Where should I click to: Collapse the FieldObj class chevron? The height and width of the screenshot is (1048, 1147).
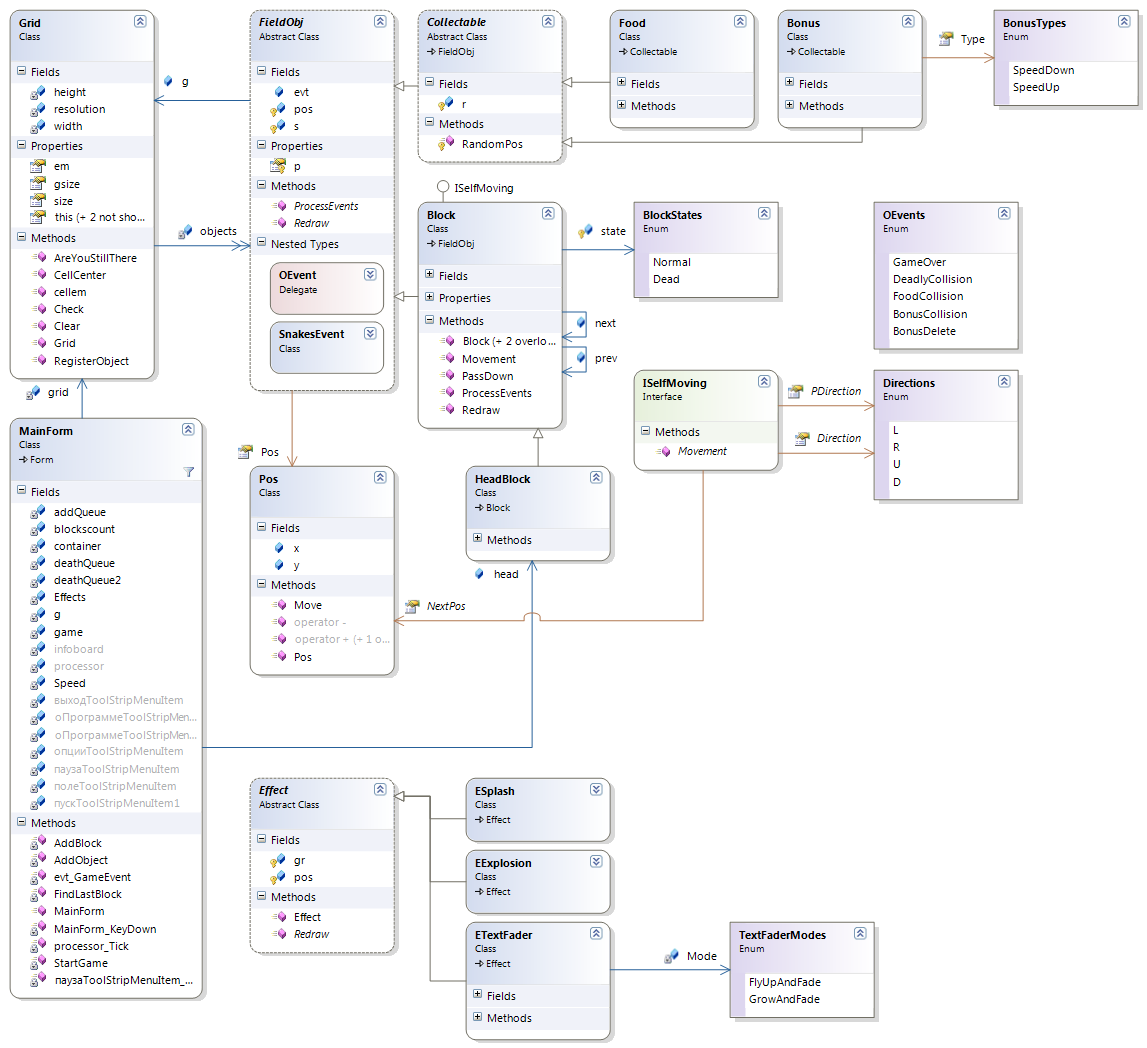[380, 22]
